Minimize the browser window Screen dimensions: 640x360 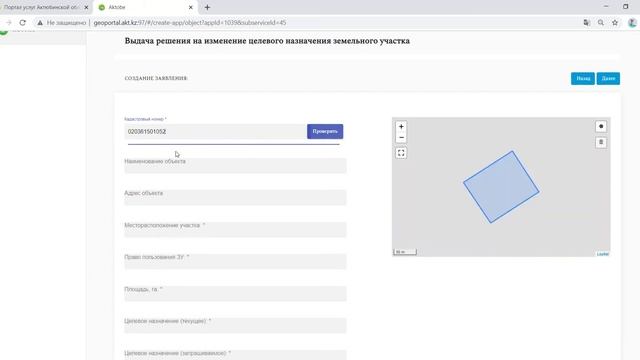[x=606, y=7]
